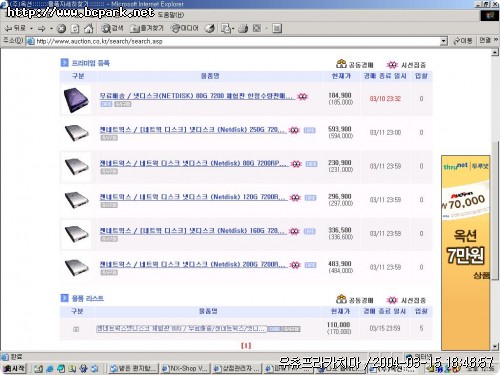Open the 도움말(H) Help menu
This screenshot has width=500, height=375.
[171, 15]
